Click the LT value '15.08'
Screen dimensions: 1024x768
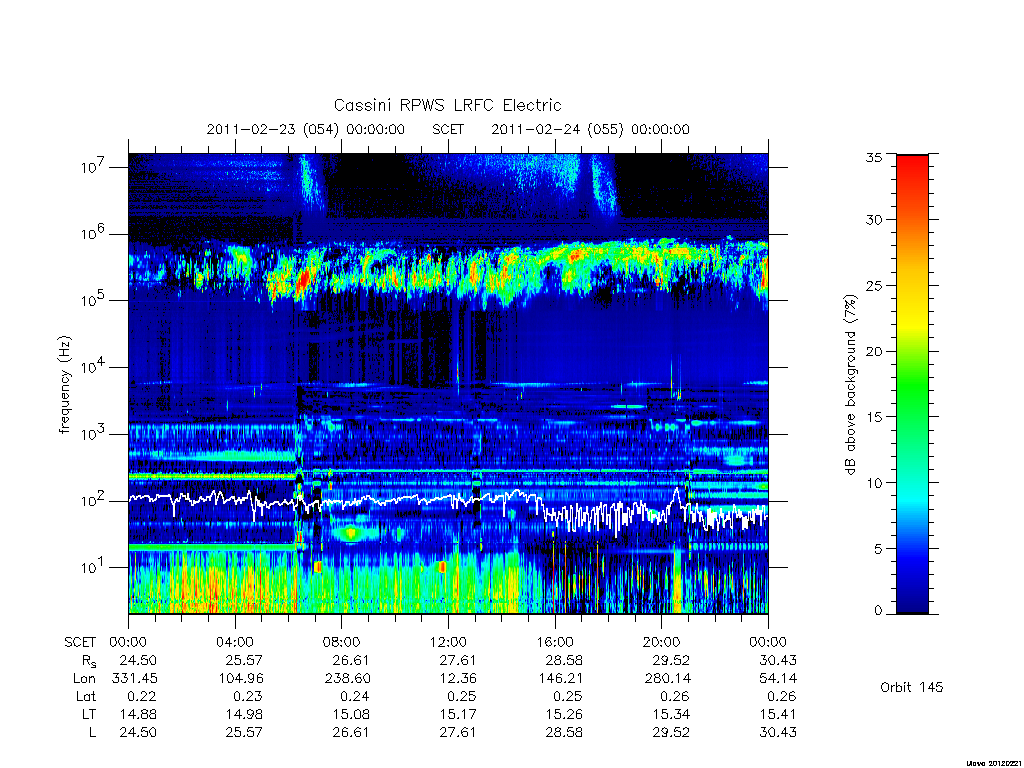(x=351, y=714)
